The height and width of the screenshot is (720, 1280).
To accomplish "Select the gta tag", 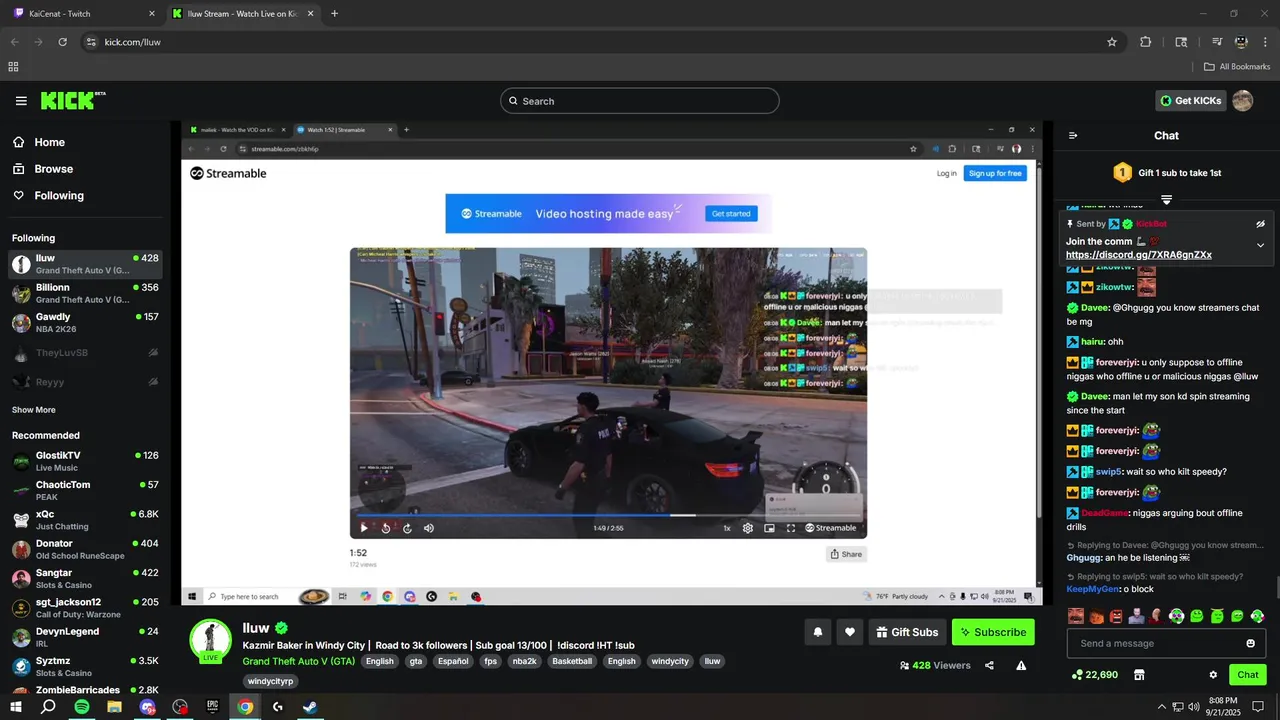I will [x=415, y=661].
